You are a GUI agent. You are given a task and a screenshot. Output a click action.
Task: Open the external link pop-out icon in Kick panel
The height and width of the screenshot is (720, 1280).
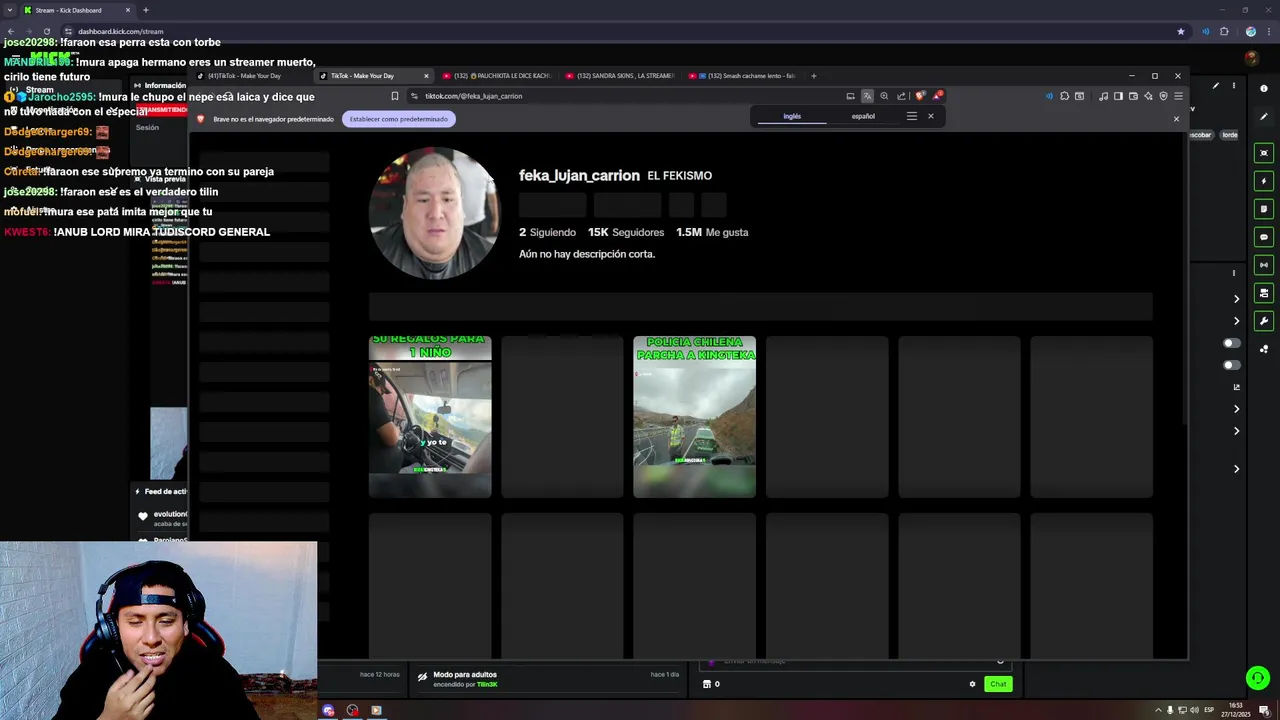coord(1237,387)
